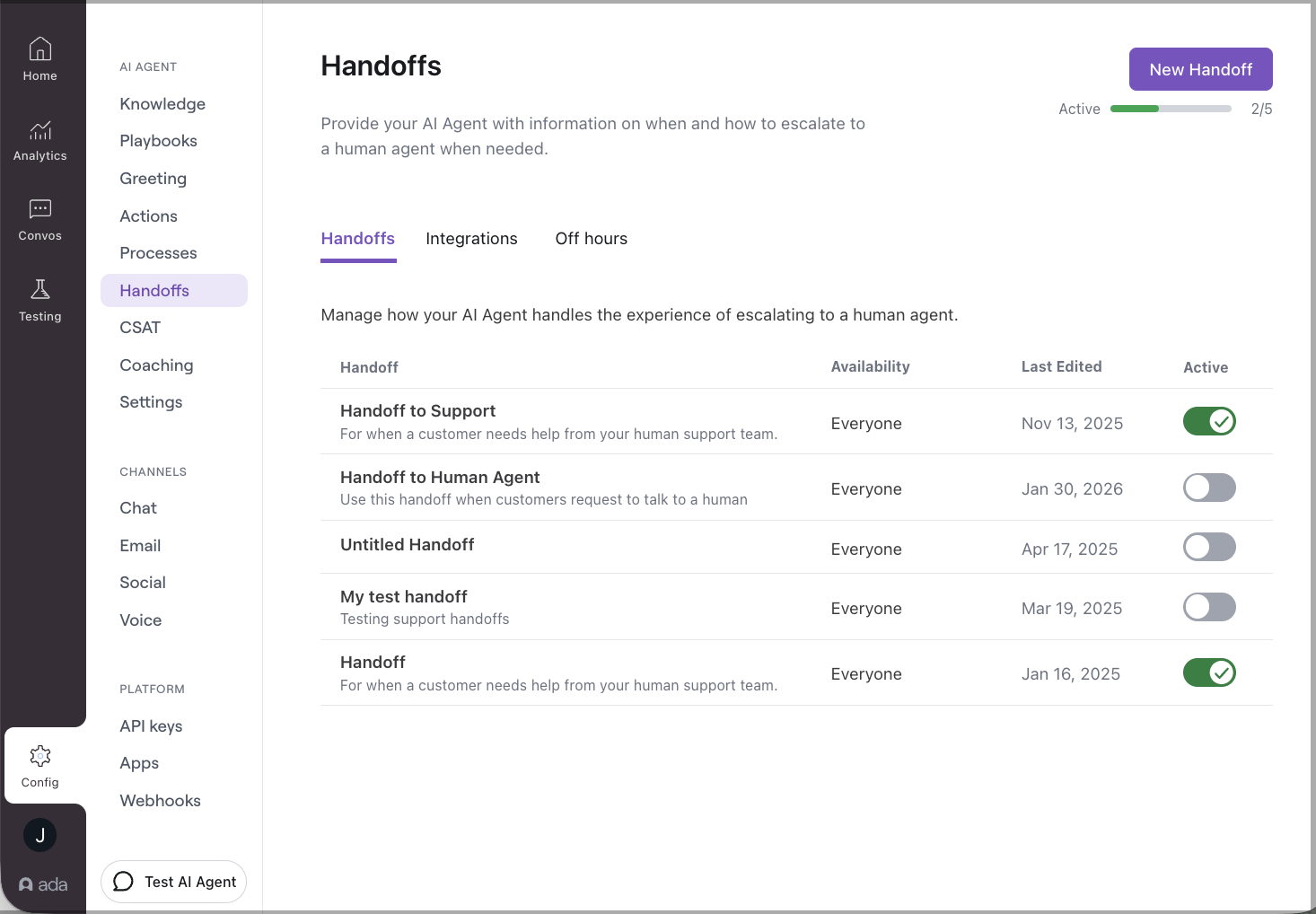Screen dimensions: 1316x914
Task: Click the New Handoff button
Action: [1200, 69]
